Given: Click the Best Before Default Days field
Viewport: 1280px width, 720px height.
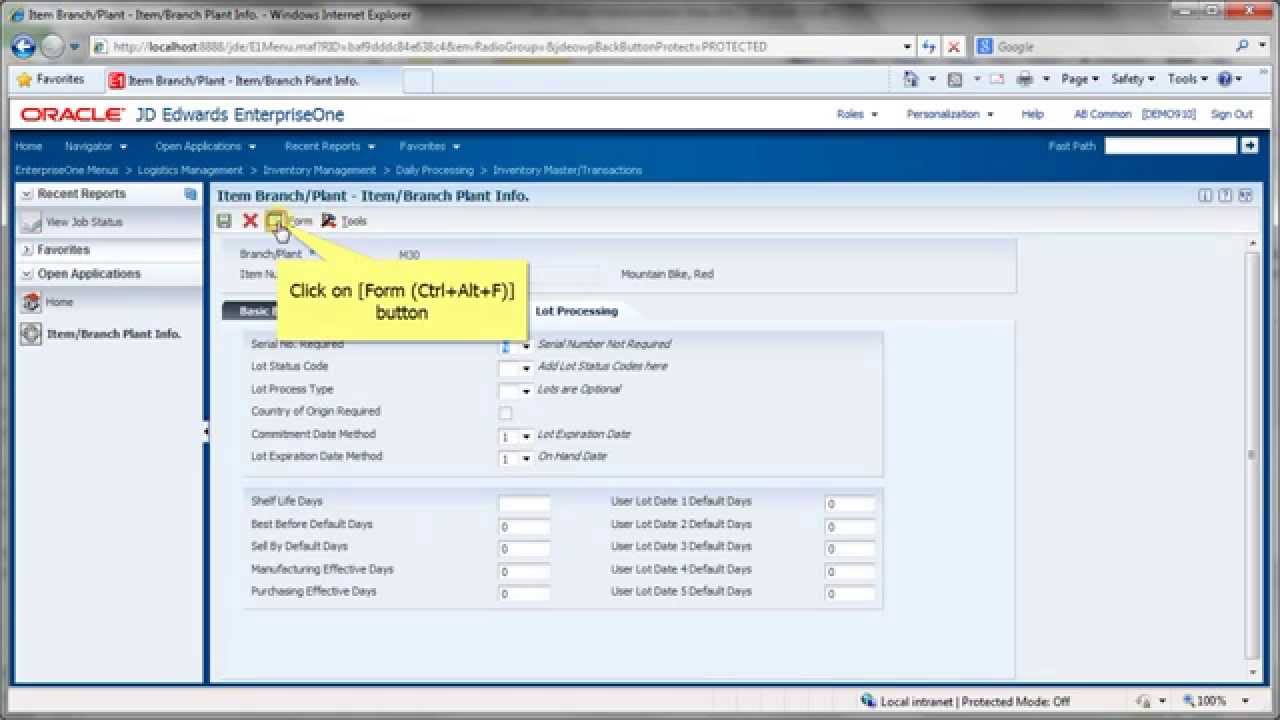Looking at the screenshot, I should (524, 527).
